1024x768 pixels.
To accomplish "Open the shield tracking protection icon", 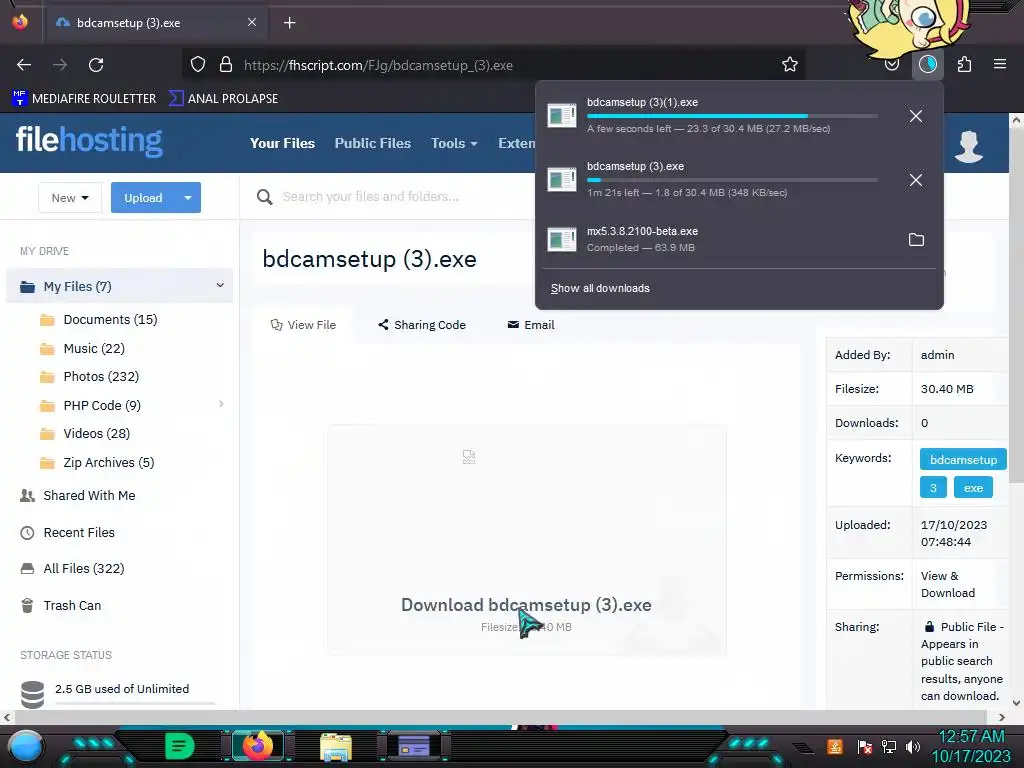I will 198,65.
